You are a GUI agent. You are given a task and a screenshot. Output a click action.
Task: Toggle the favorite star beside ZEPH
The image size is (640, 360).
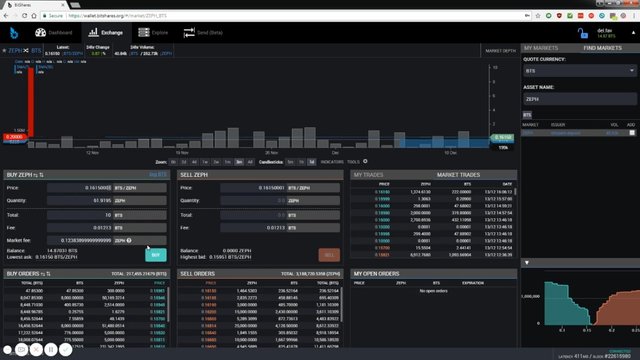(x=4, y=51)
